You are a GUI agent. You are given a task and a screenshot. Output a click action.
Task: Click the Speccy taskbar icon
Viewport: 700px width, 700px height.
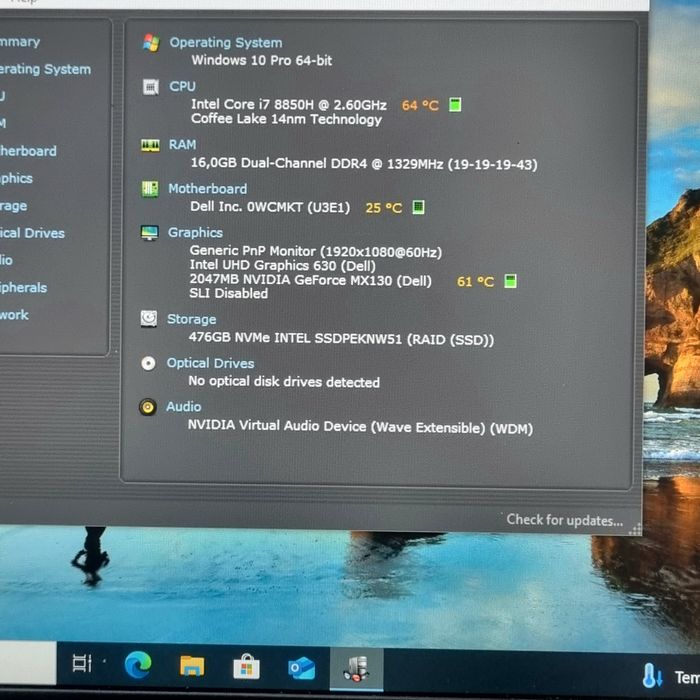click(356, 669)
